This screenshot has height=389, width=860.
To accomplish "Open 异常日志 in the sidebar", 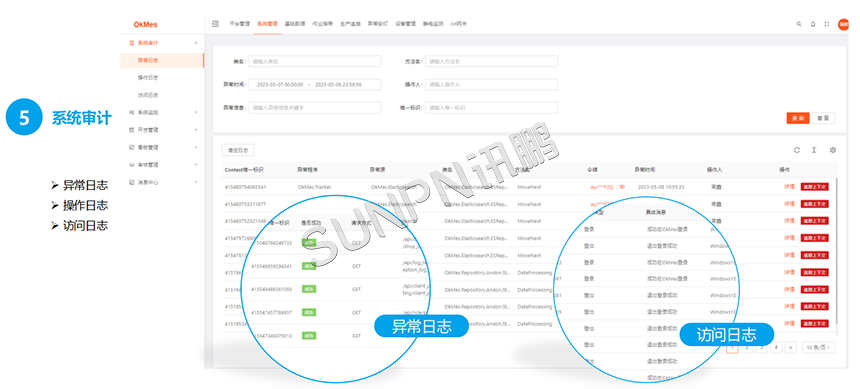I will (162, 60).
